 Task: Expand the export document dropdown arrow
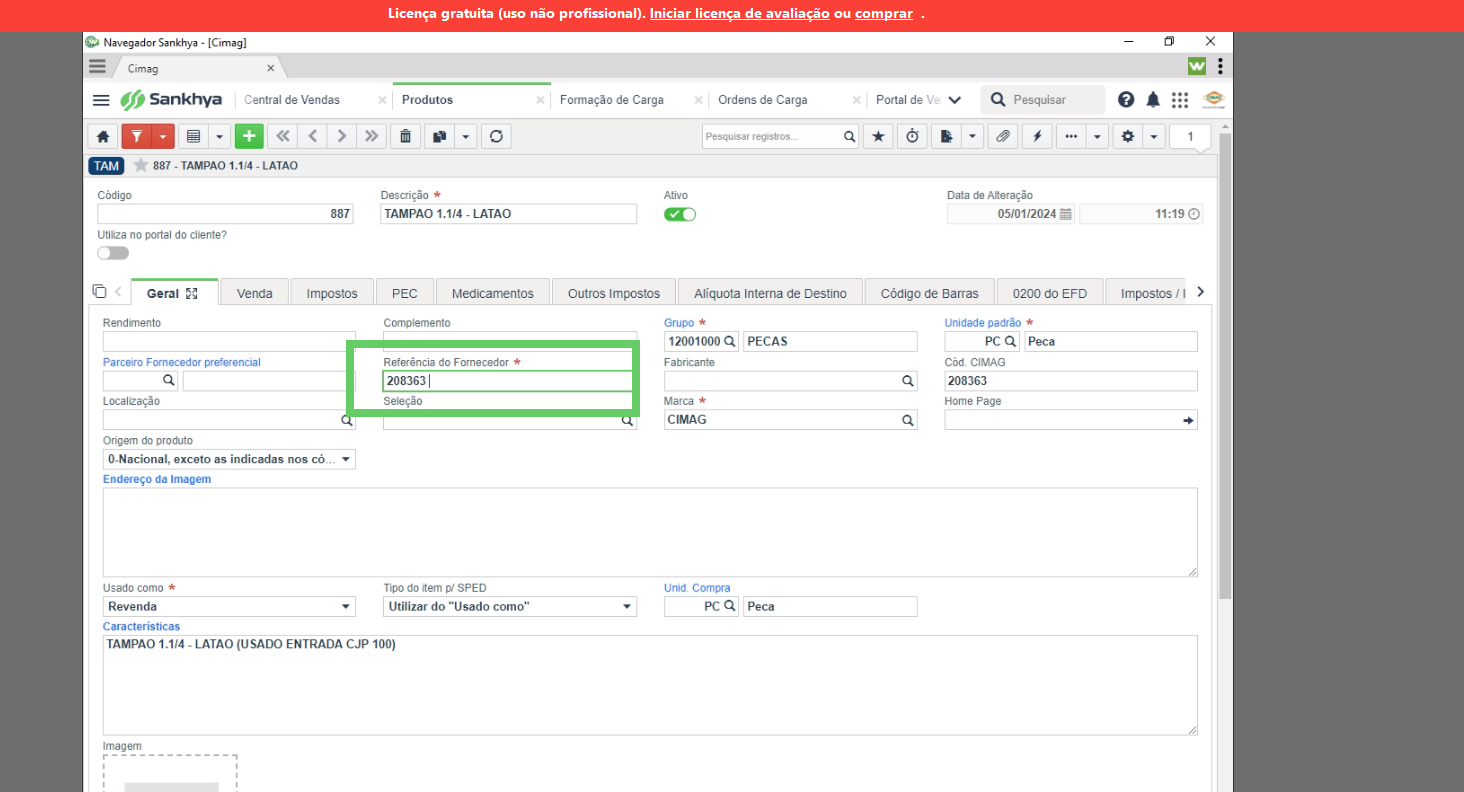coord(972,136)
